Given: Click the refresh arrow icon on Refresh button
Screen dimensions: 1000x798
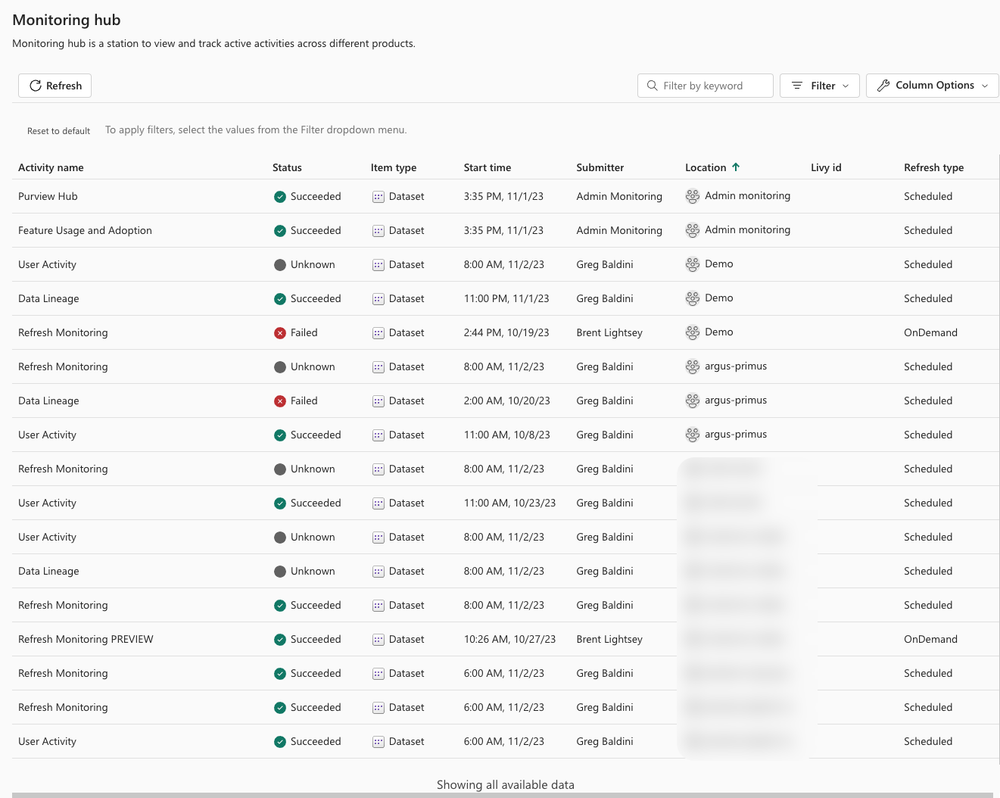Looking at the screenshot, I should [33, 85].
